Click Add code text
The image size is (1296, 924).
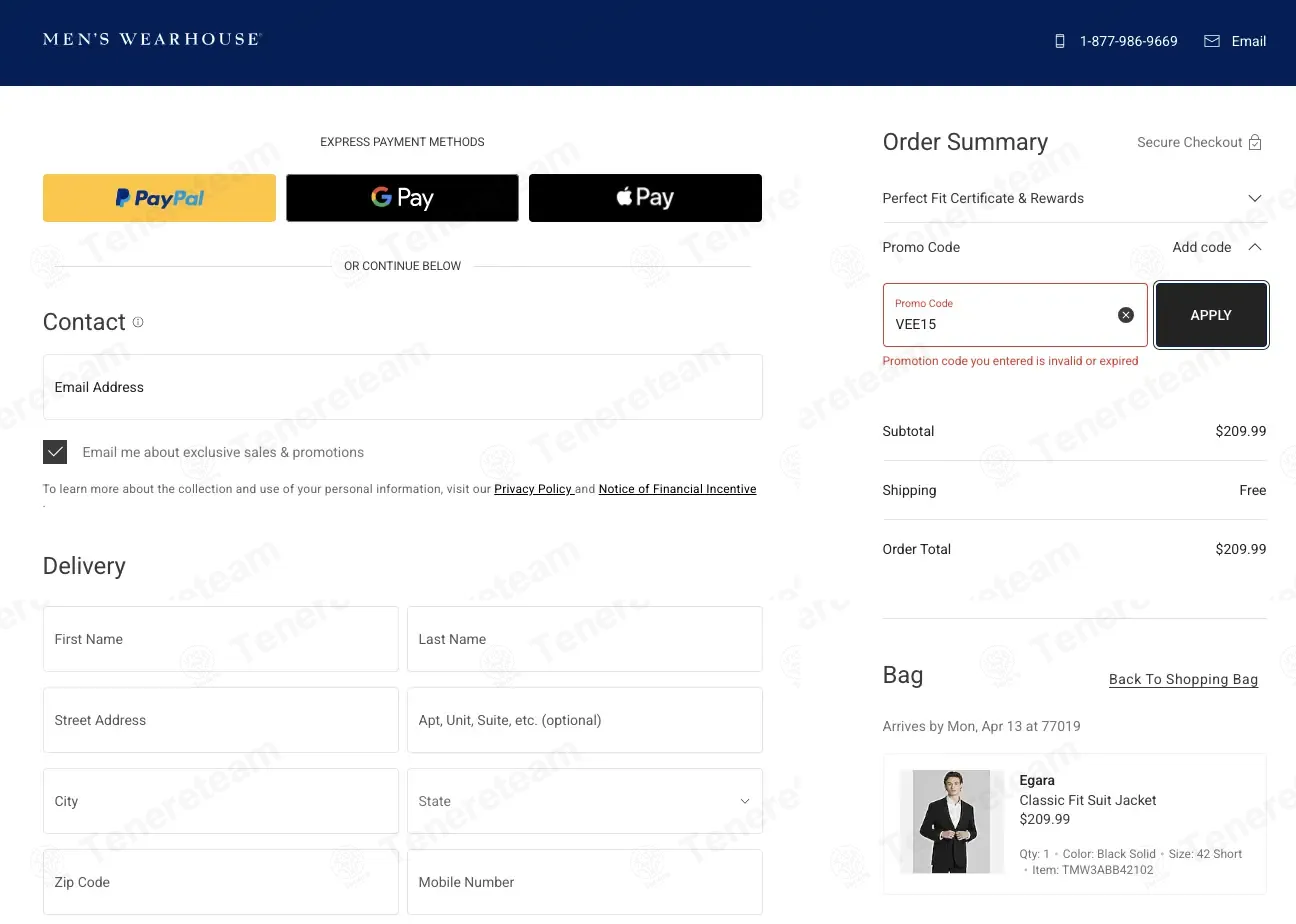click(1202, 247)
